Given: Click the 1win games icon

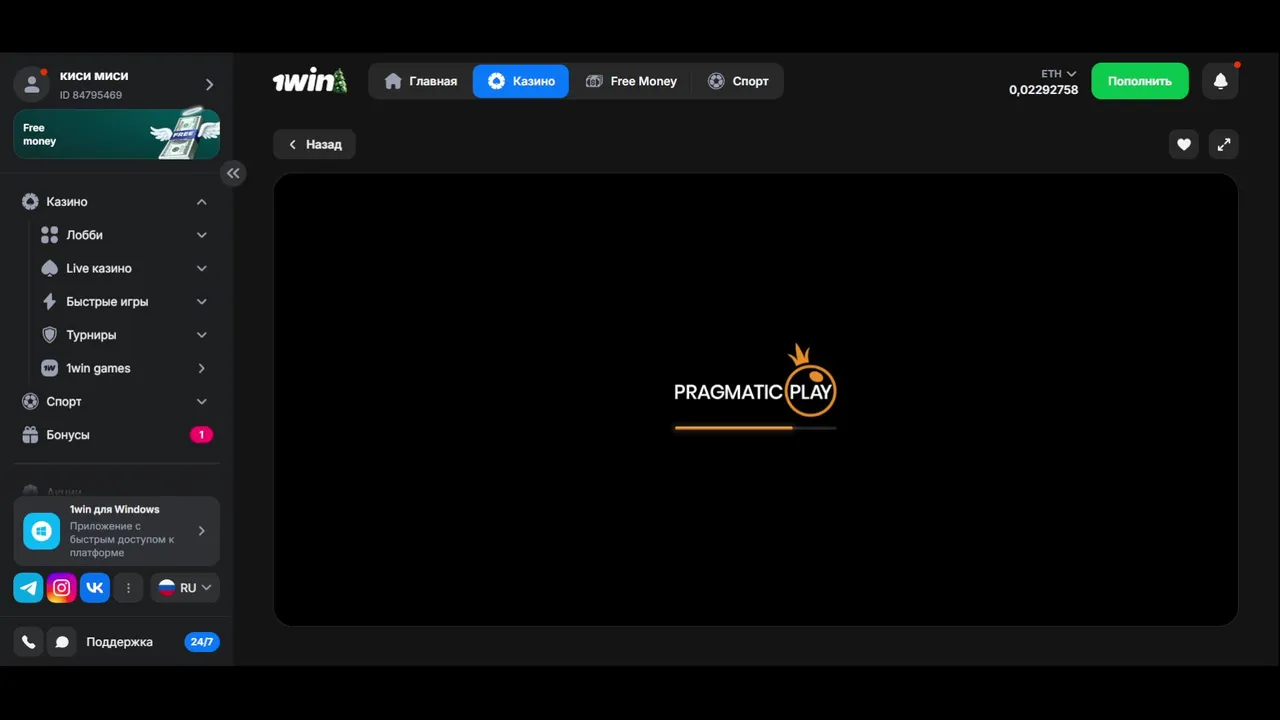Looking at the screenshot, I should [x=49, y=368].
